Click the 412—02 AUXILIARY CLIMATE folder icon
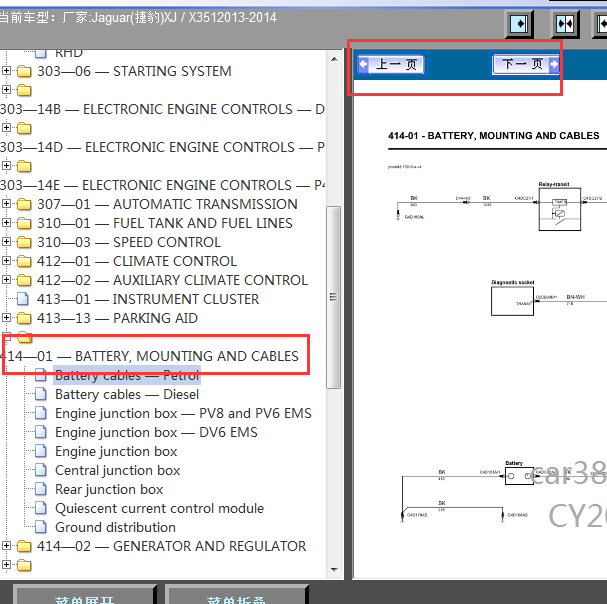Viewport: 607px width, 604px height. click(24, 280)
